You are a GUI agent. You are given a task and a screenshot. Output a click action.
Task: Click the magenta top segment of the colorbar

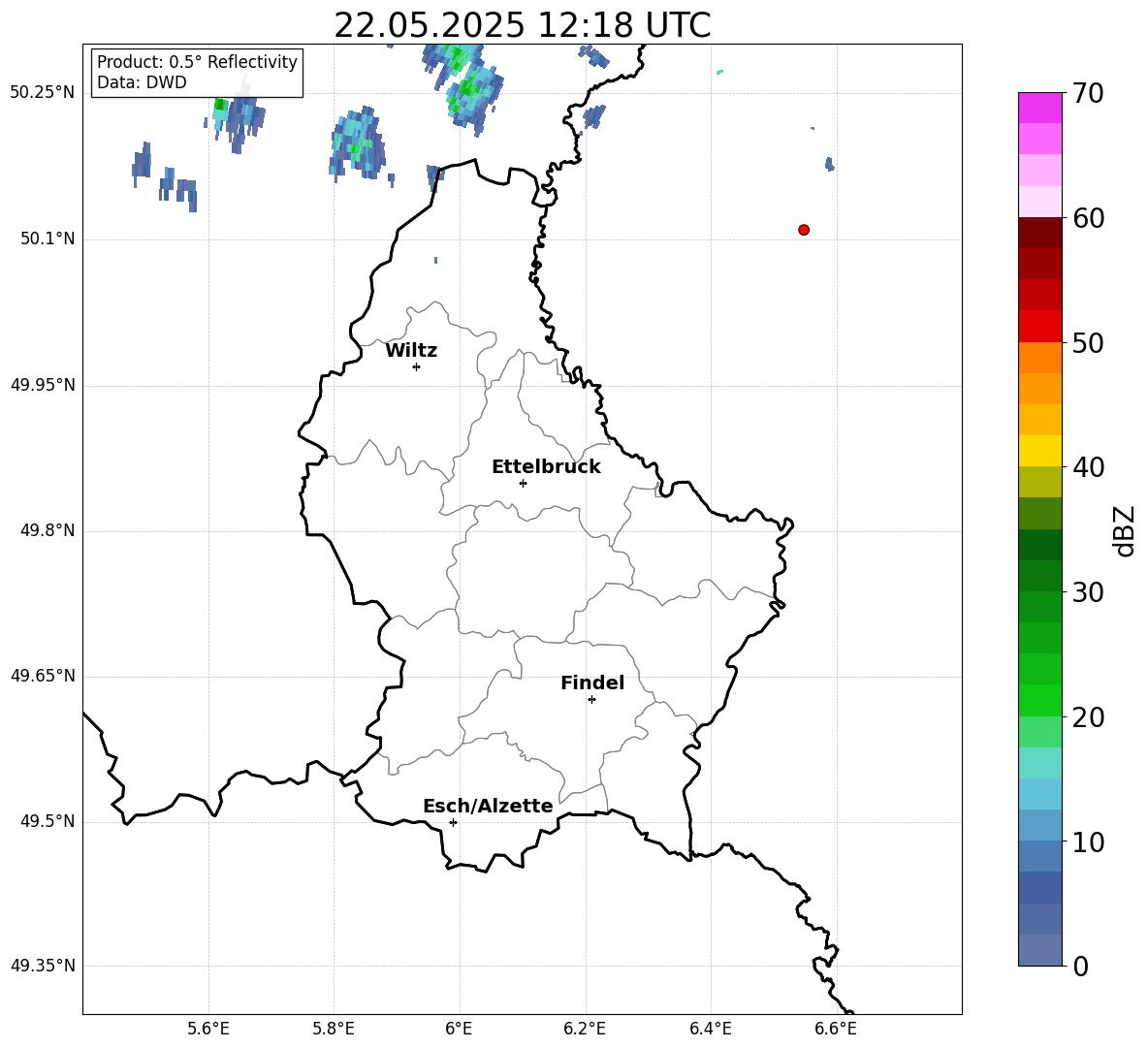1039,108
